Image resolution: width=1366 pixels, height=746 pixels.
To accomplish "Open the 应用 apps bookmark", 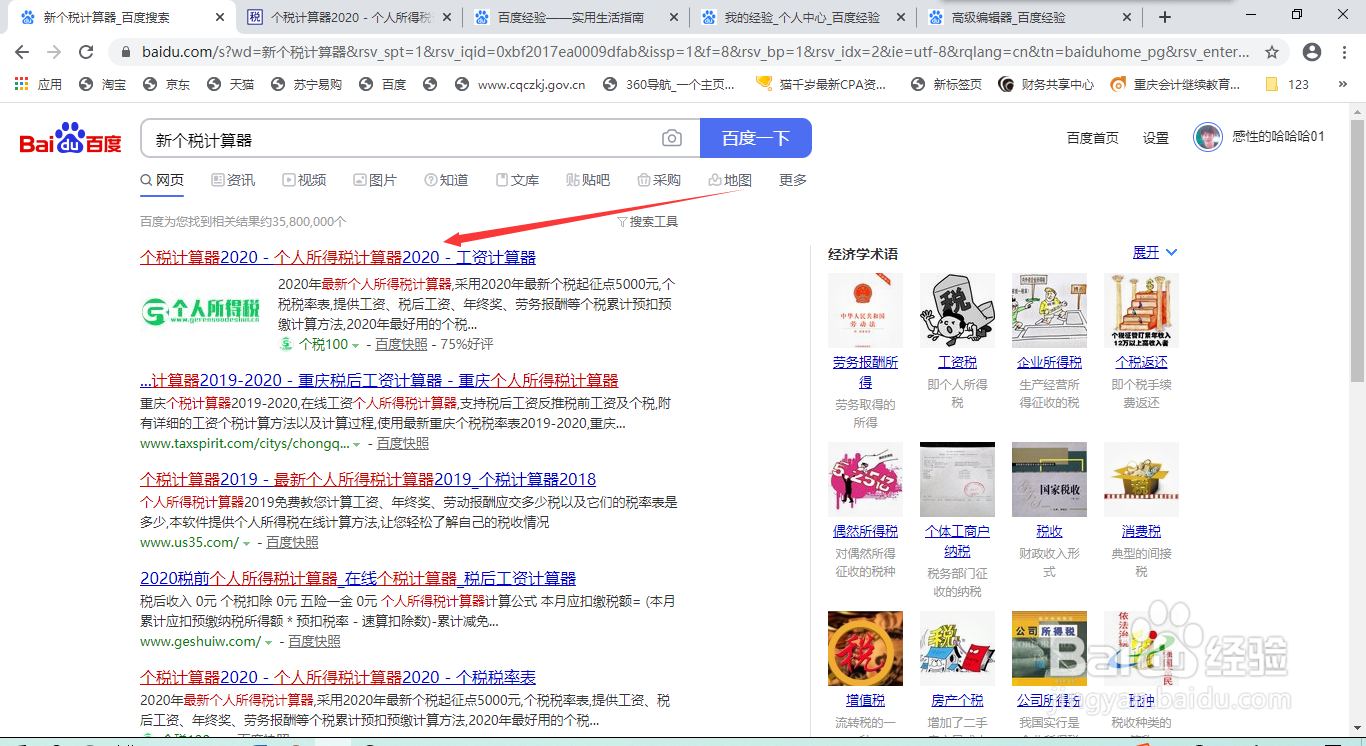I will [x=38, y=85].
